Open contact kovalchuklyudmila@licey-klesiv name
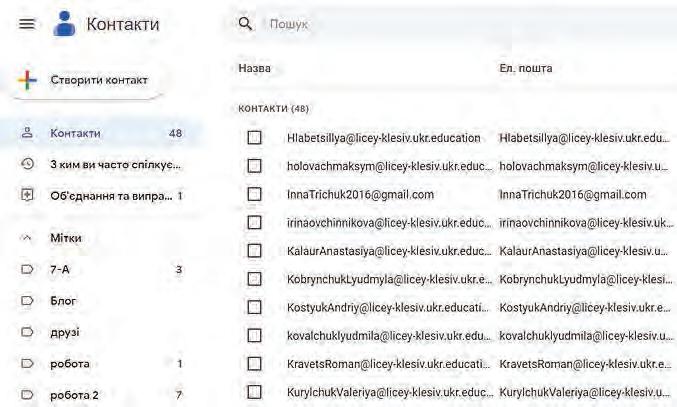The width and height of the screenshot is (677, 407). click(389, 336)
